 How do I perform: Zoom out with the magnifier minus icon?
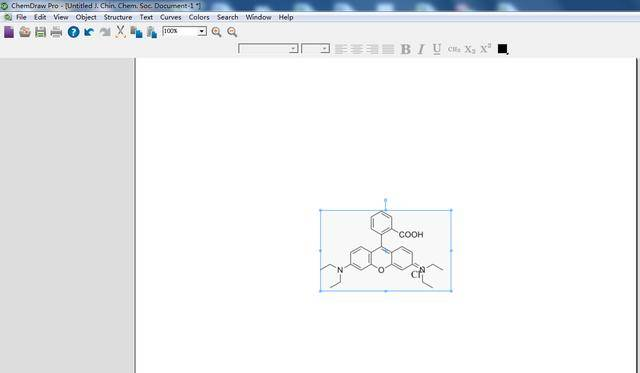(232, 32)
